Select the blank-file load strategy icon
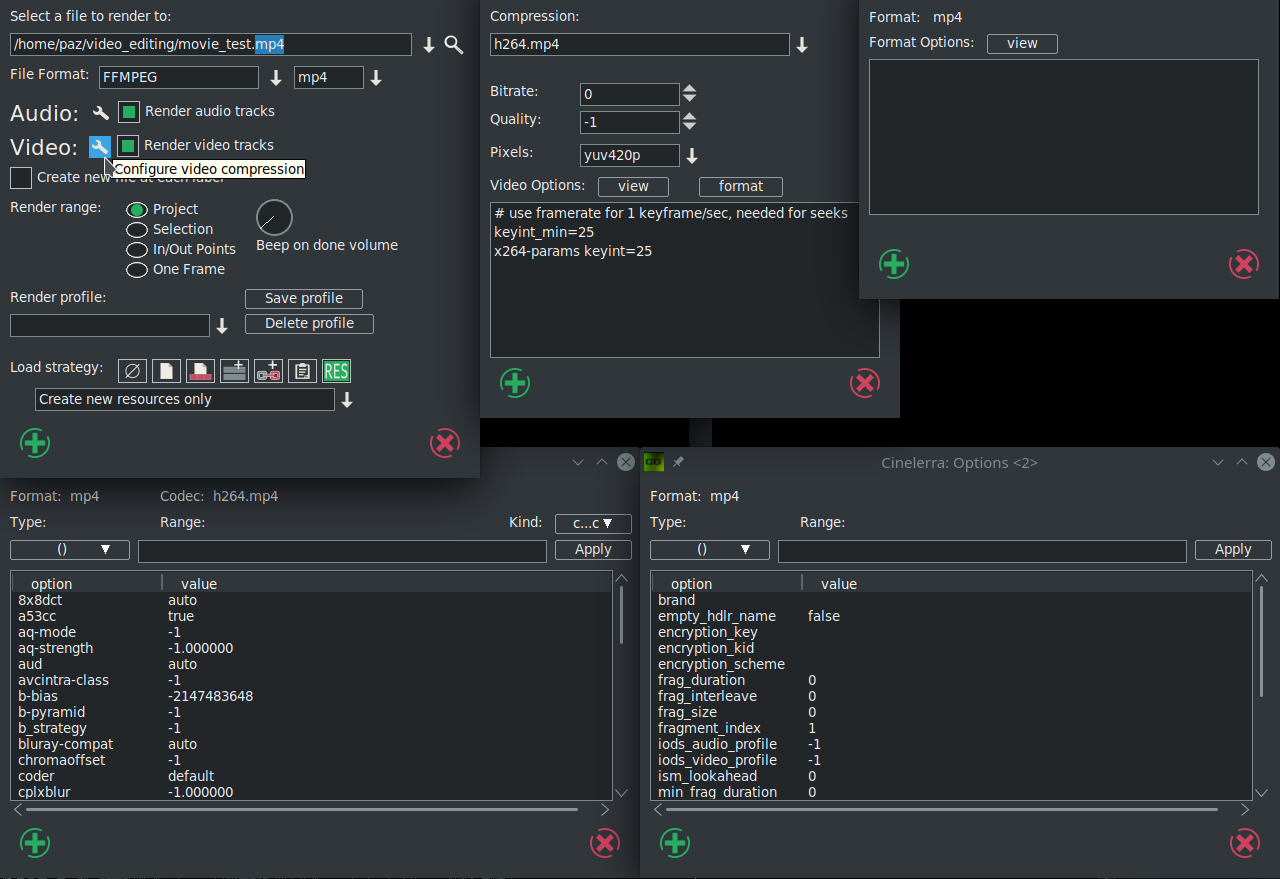 coord(166,370)
